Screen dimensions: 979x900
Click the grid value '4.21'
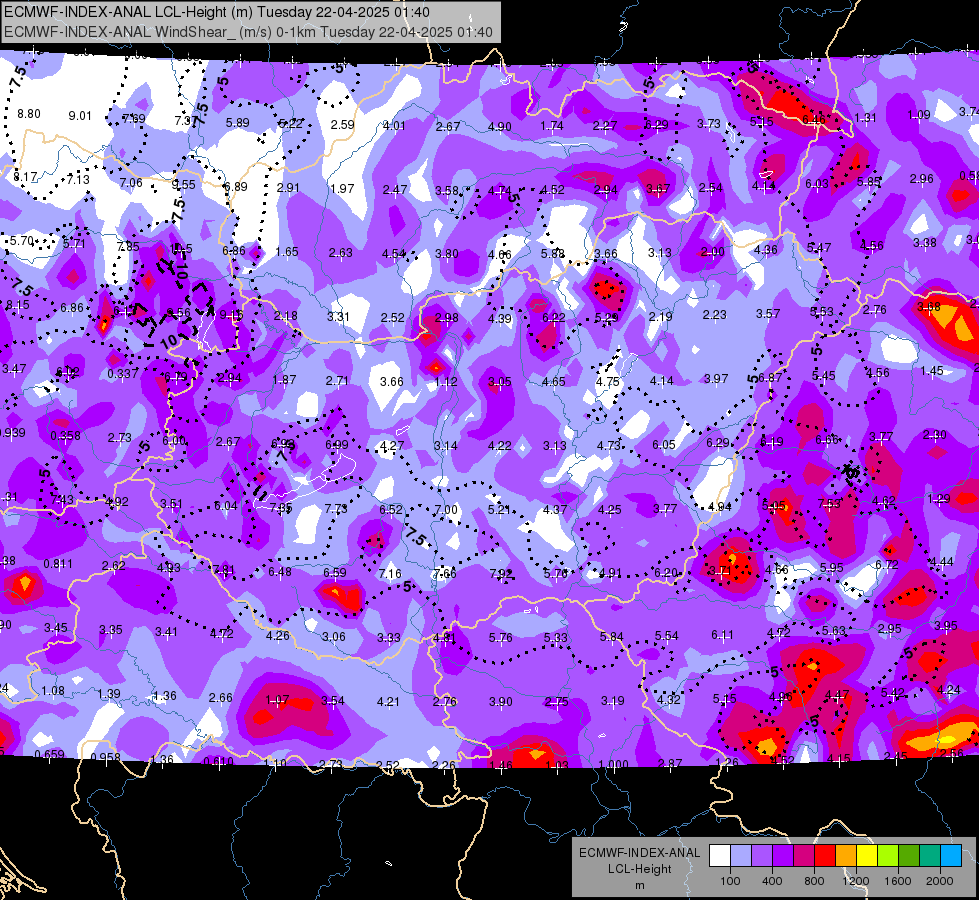pos(388,702)
